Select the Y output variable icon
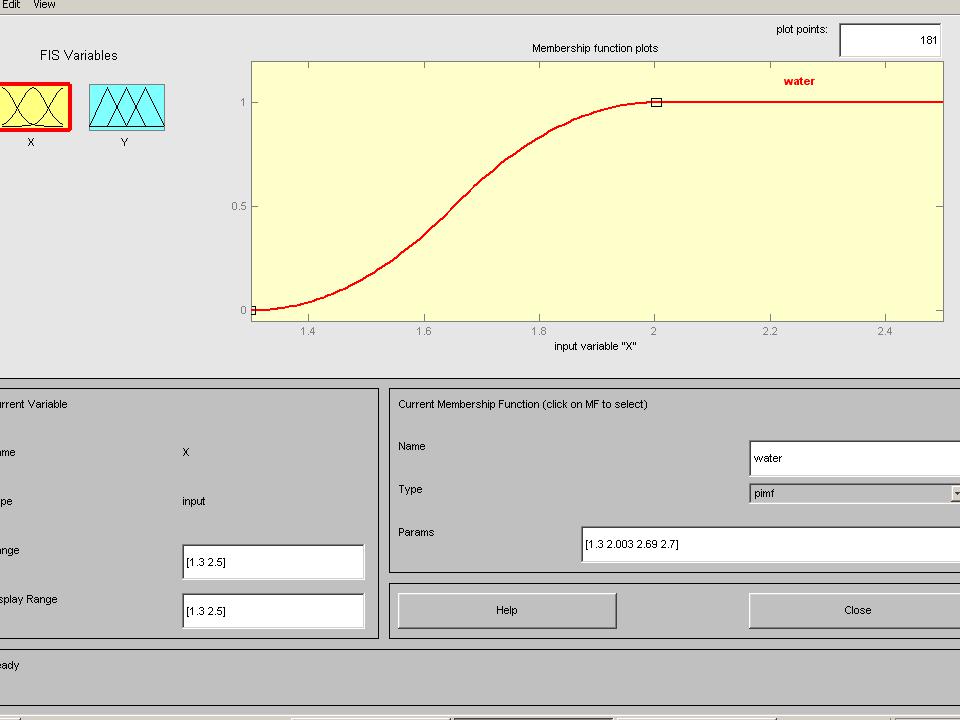The image size is (960, 720). (127, 107)
